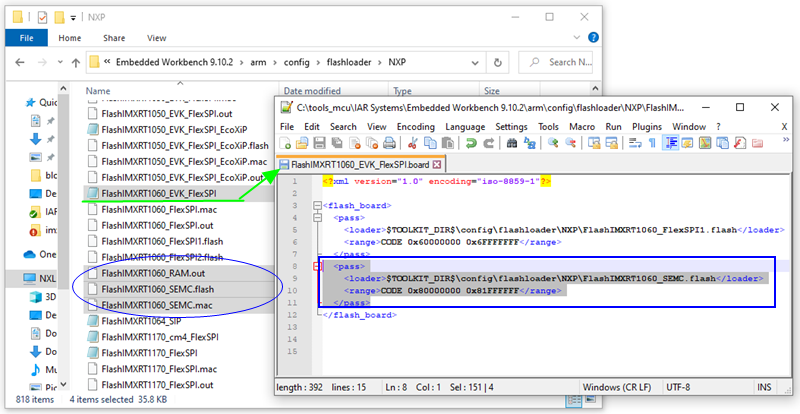
Task: Open the Encoding menu in Notepad++
Action: pos(416,127)
